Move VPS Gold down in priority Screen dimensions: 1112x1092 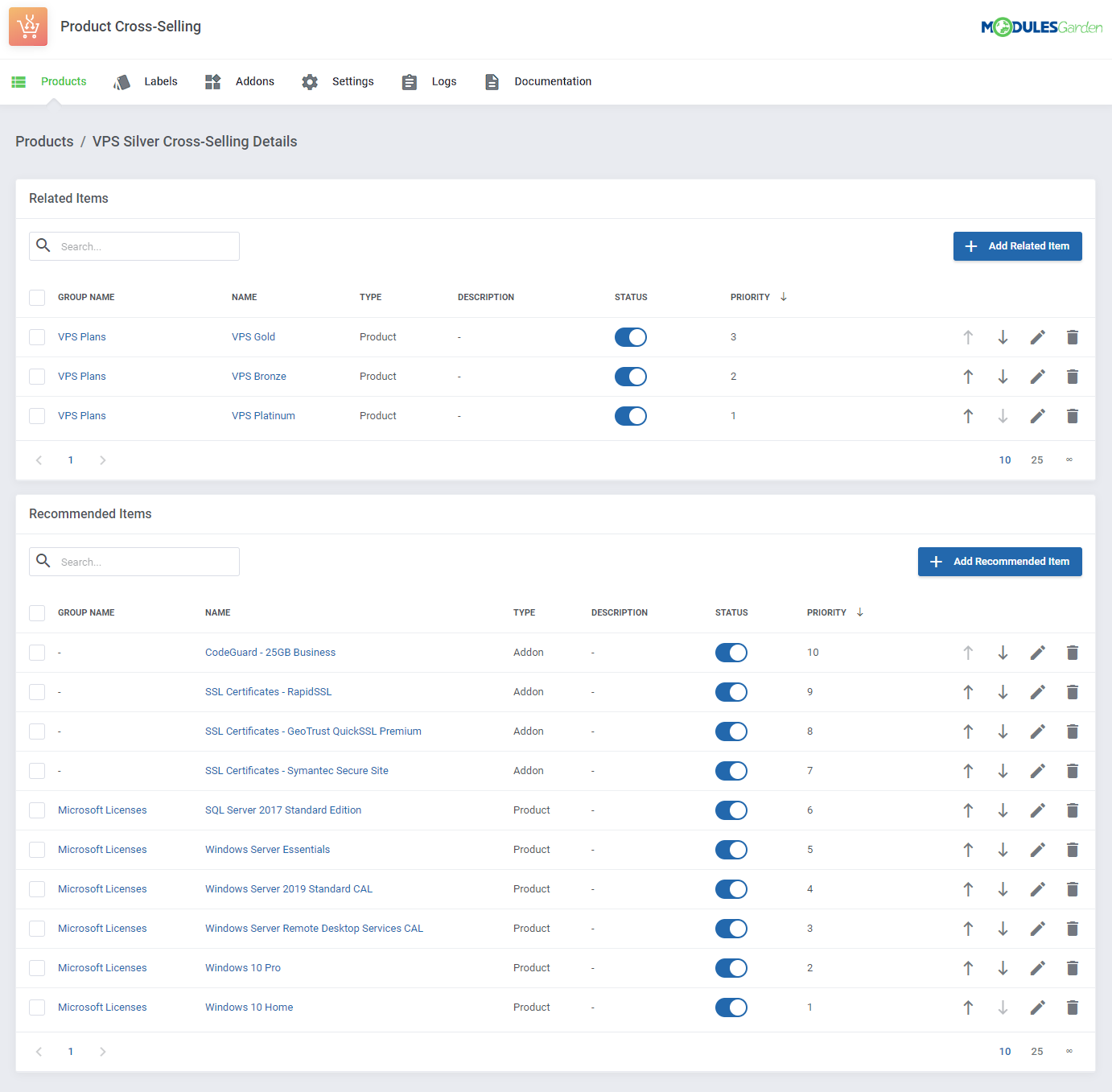[x=1003, y=337]
